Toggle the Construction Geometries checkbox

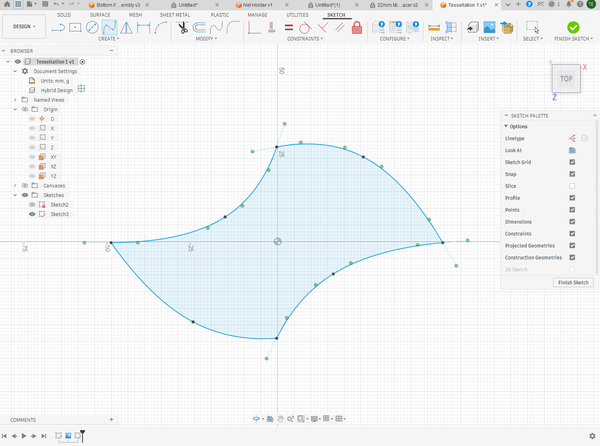coord(572,257)
